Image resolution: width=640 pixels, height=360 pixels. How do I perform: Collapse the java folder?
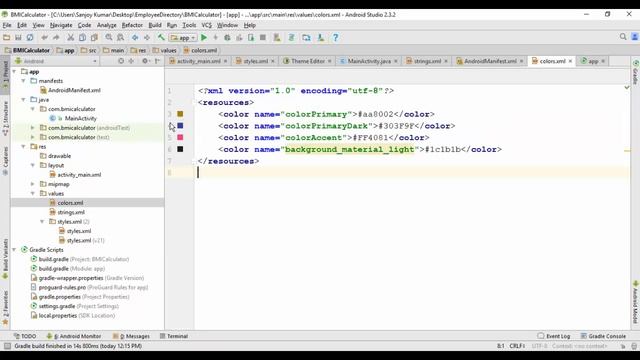click(x=24, y=100)
